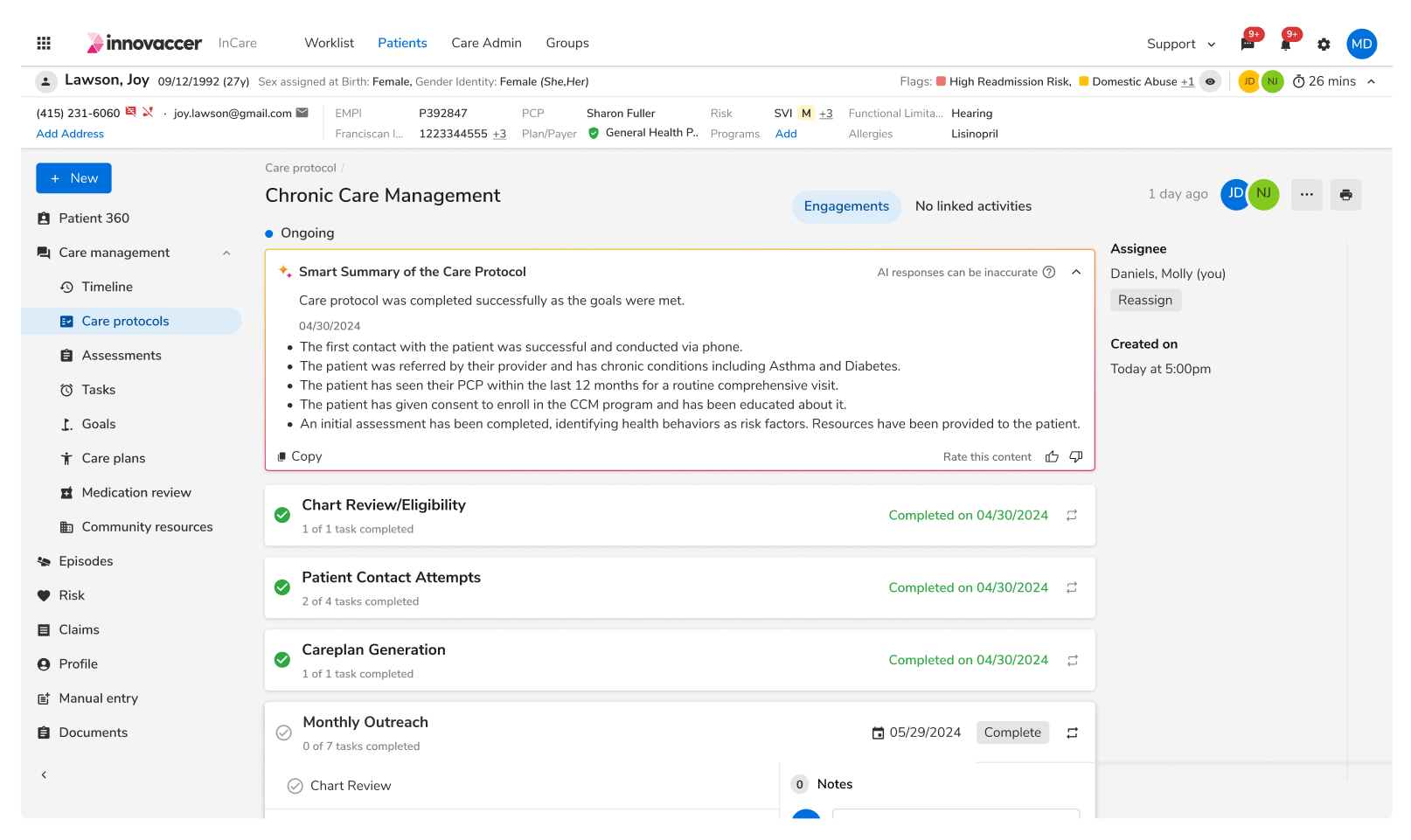Rate smart summary thumbs down

tap(1076, 456)
